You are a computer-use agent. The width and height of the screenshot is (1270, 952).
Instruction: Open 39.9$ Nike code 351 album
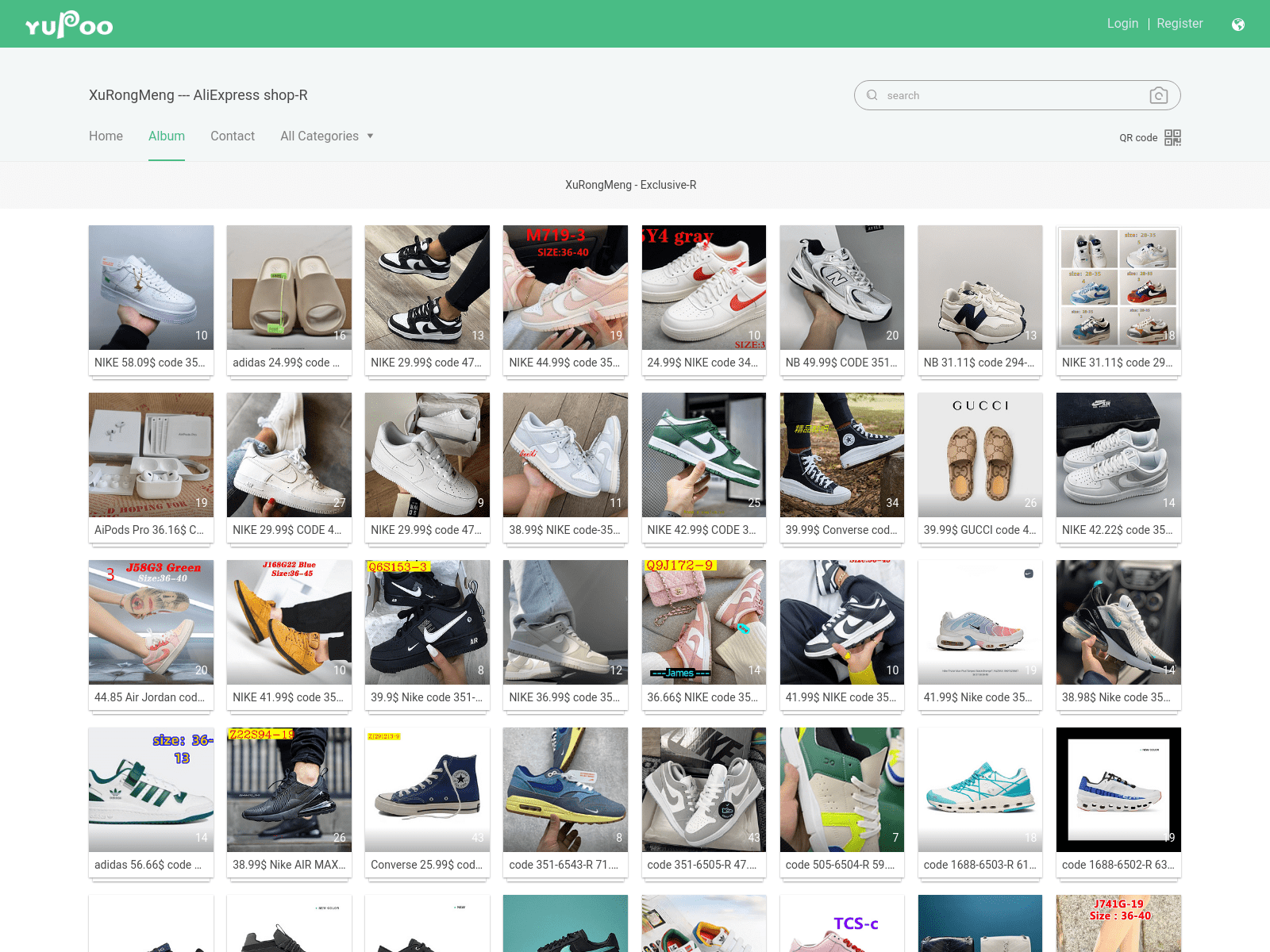tap(427, 635)
